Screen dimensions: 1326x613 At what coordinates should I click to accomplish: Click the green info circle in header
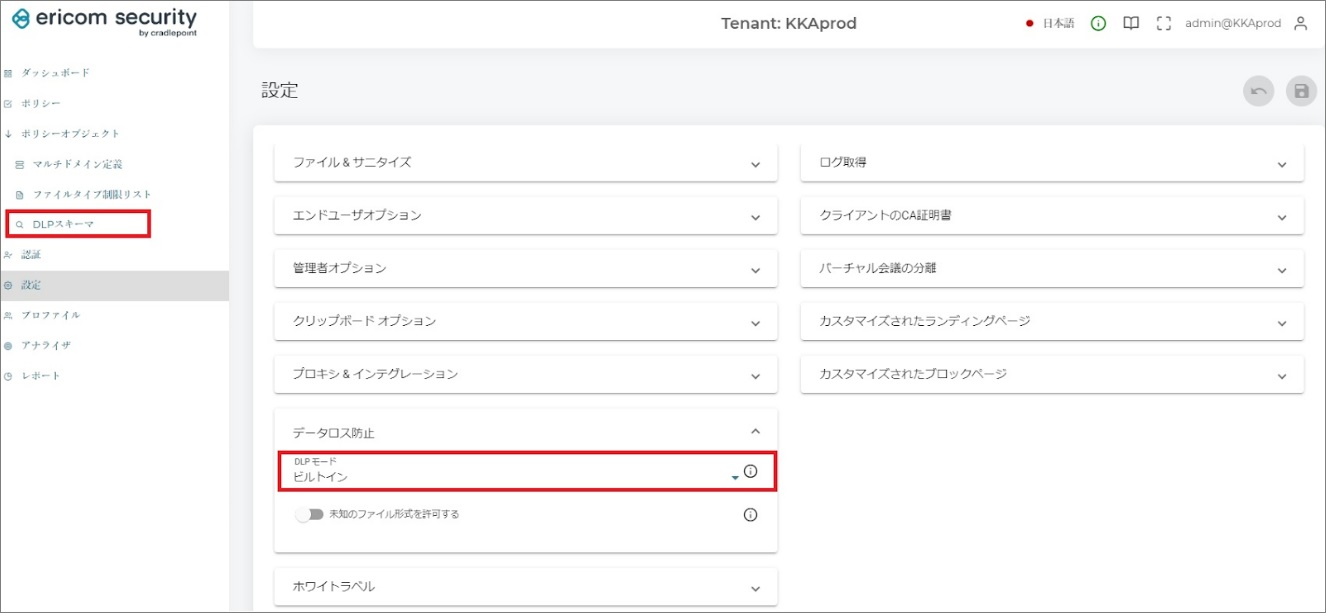tap(1098, 23)
